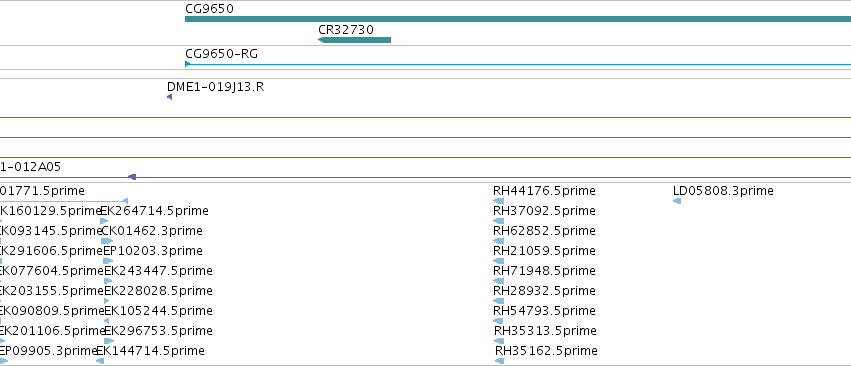The image size is (851, 366).
Task: Click the EP10203.3prime EST arrow
Action: tap(108, 261)
